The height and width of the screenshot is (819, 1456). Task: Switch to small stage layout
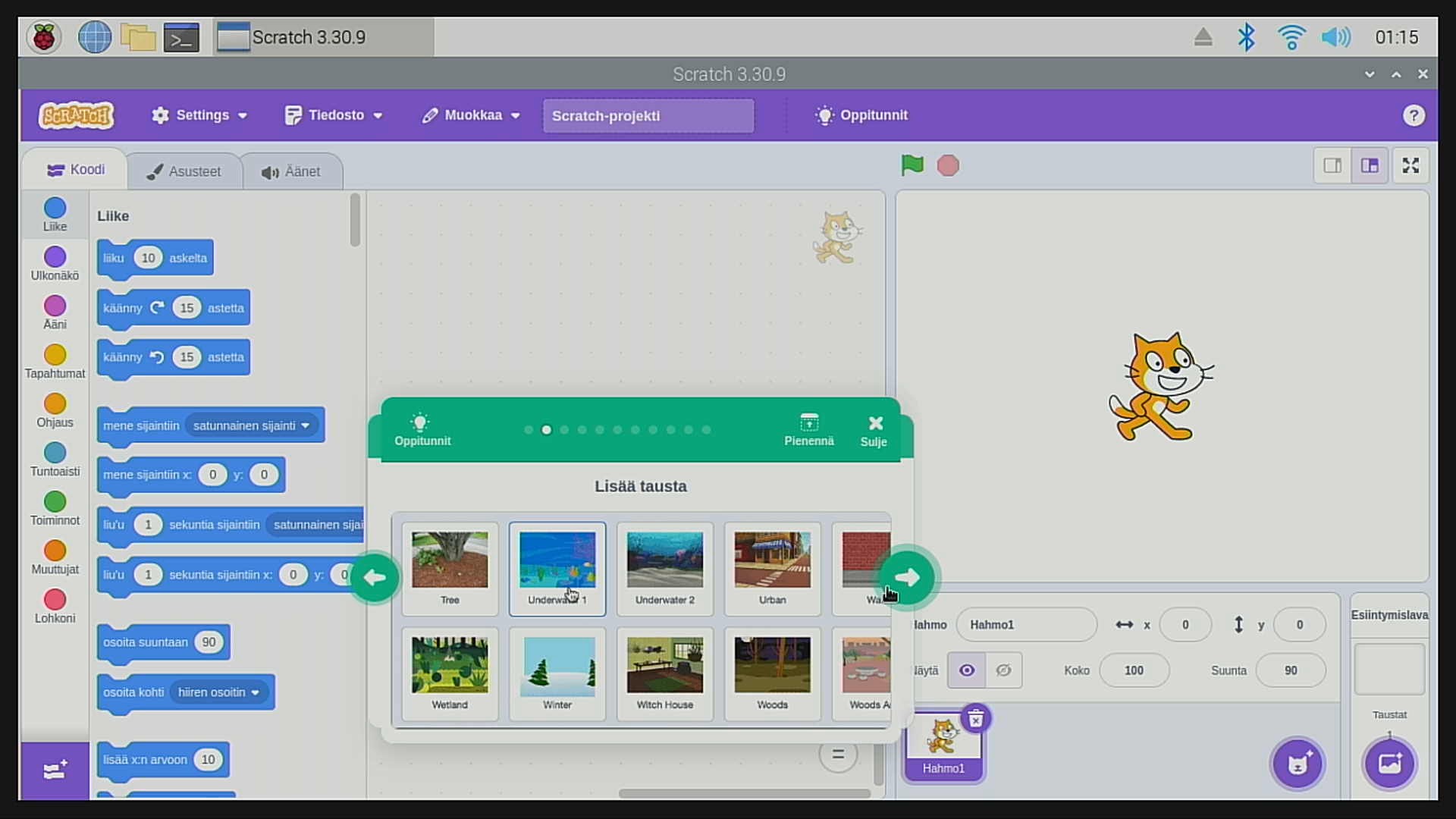[x=1332, y=165]
